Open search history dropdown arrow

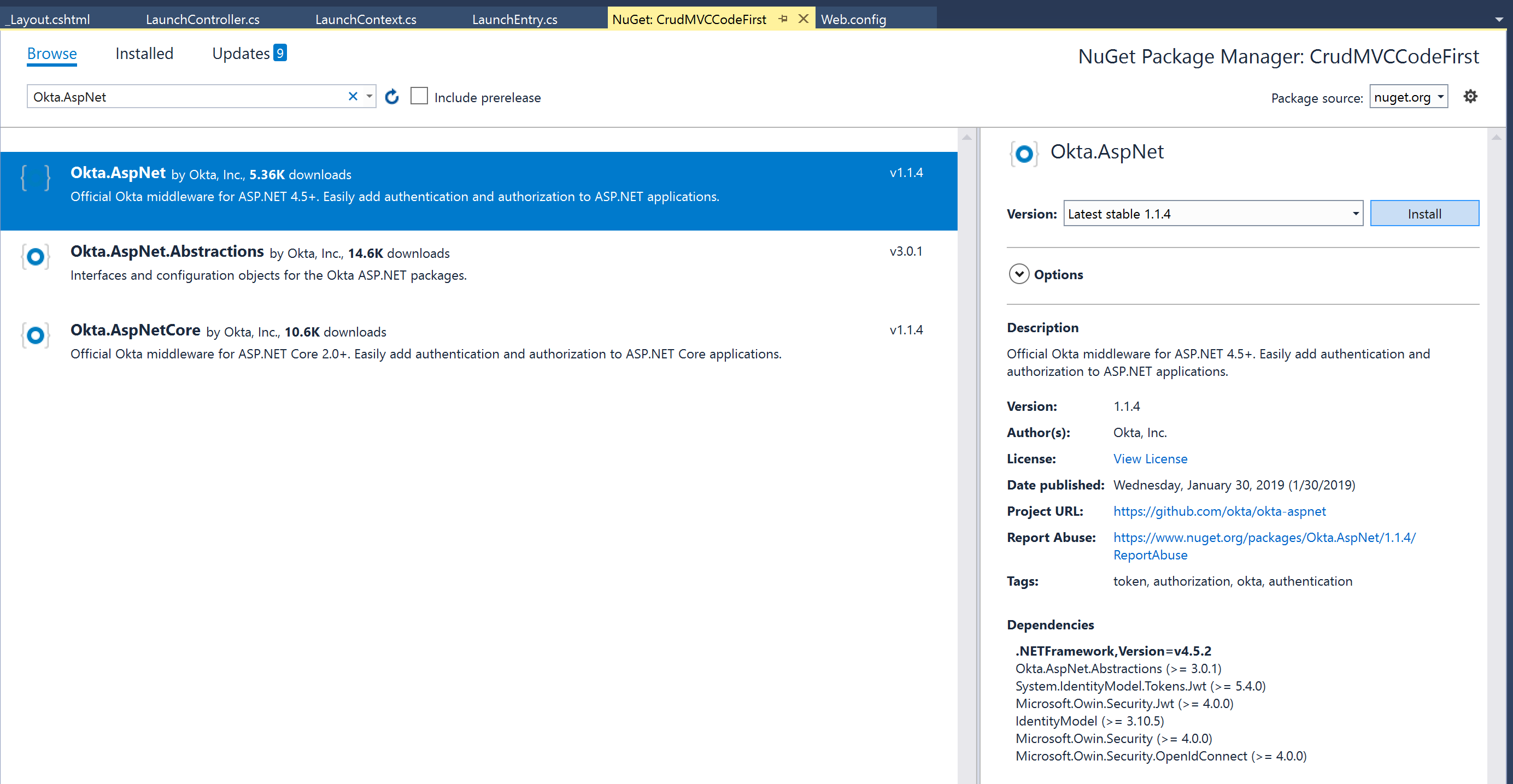point(370,97)
